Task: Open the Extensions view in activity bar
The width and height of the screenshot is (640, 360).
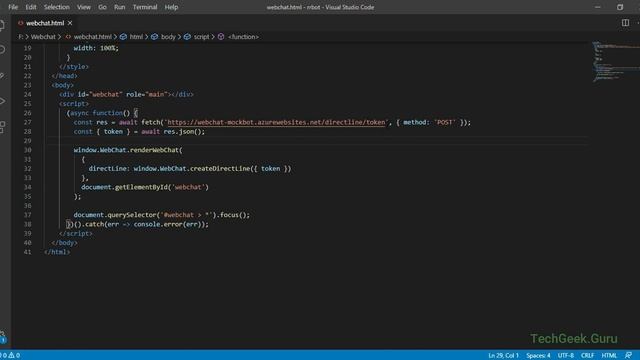Action: click(2, 127)
